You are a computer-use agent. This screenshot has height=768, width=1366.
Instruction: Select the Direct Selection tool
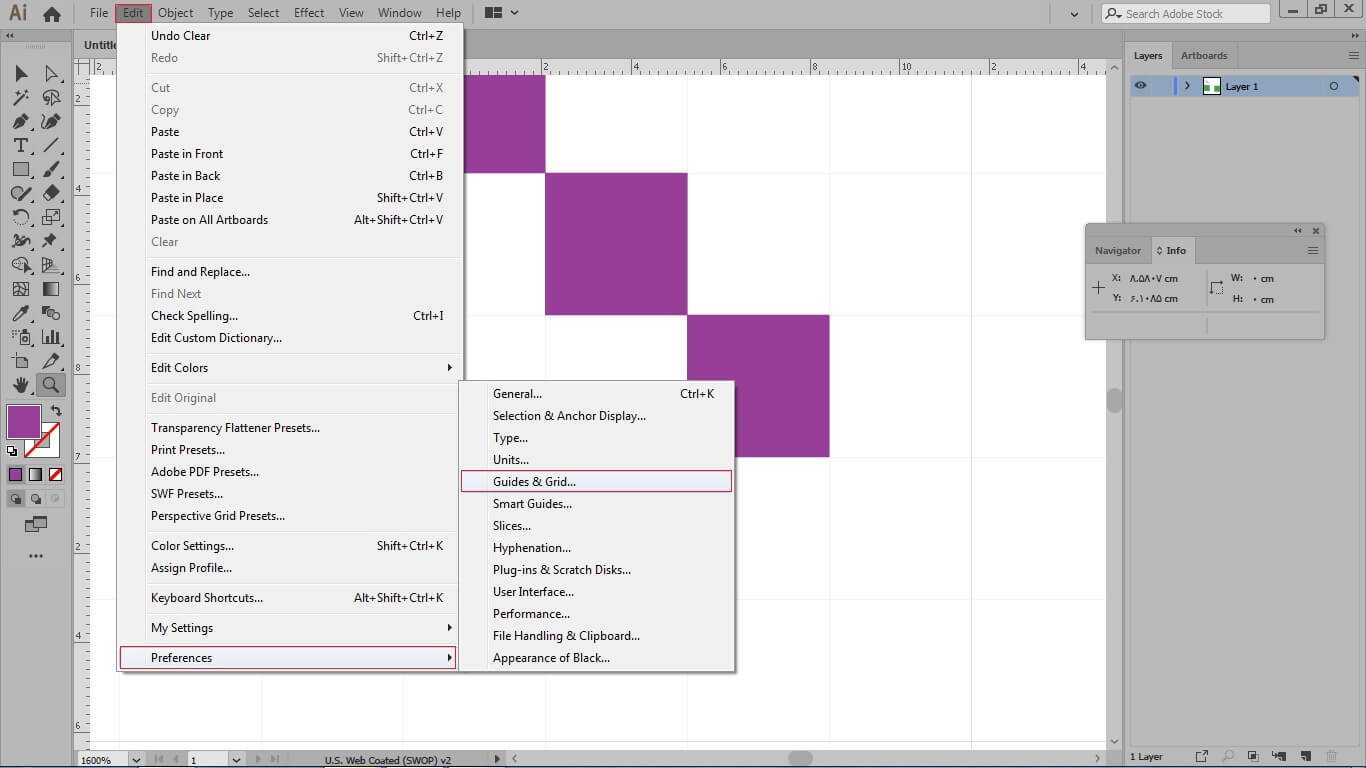pyautogui.click(x=51, y=74)
